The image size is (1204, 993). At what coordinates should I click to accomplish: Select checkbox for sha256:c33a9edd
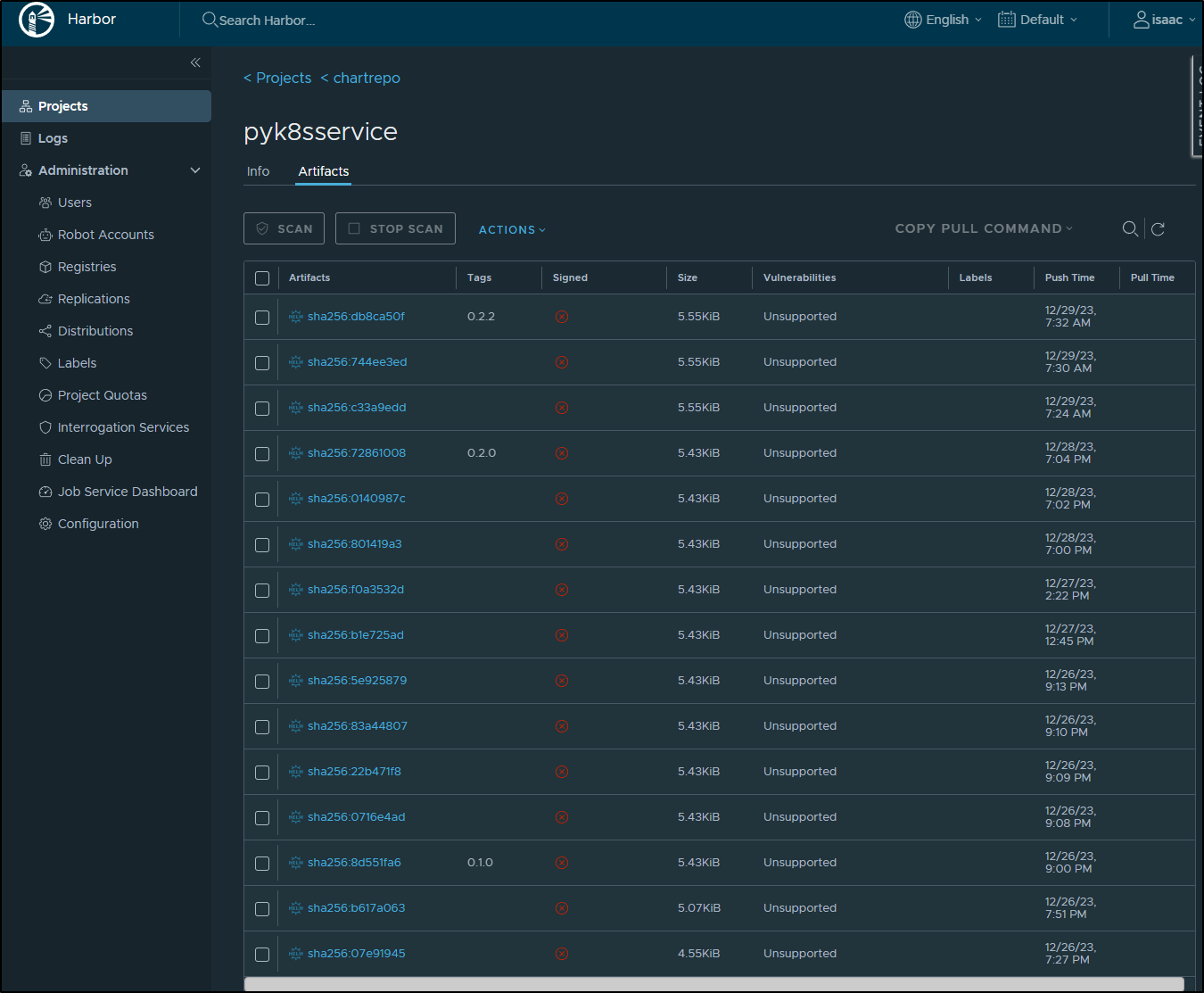pyautogui.click(x=262, y=409)
